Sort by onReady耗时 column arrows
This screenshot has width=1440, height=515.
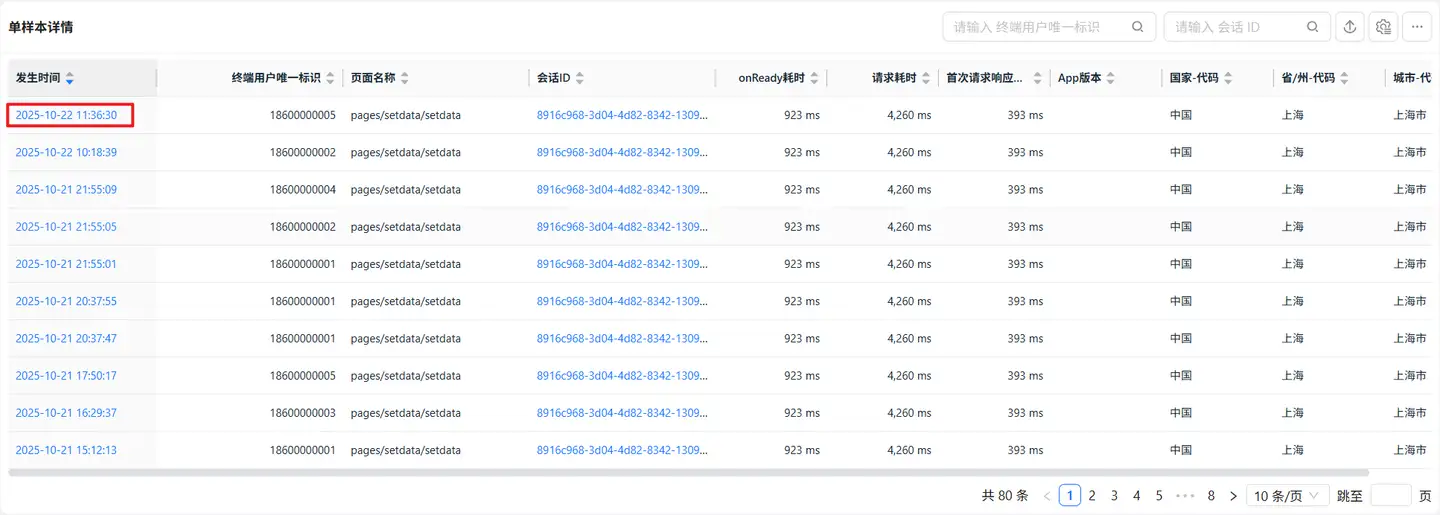815,78
